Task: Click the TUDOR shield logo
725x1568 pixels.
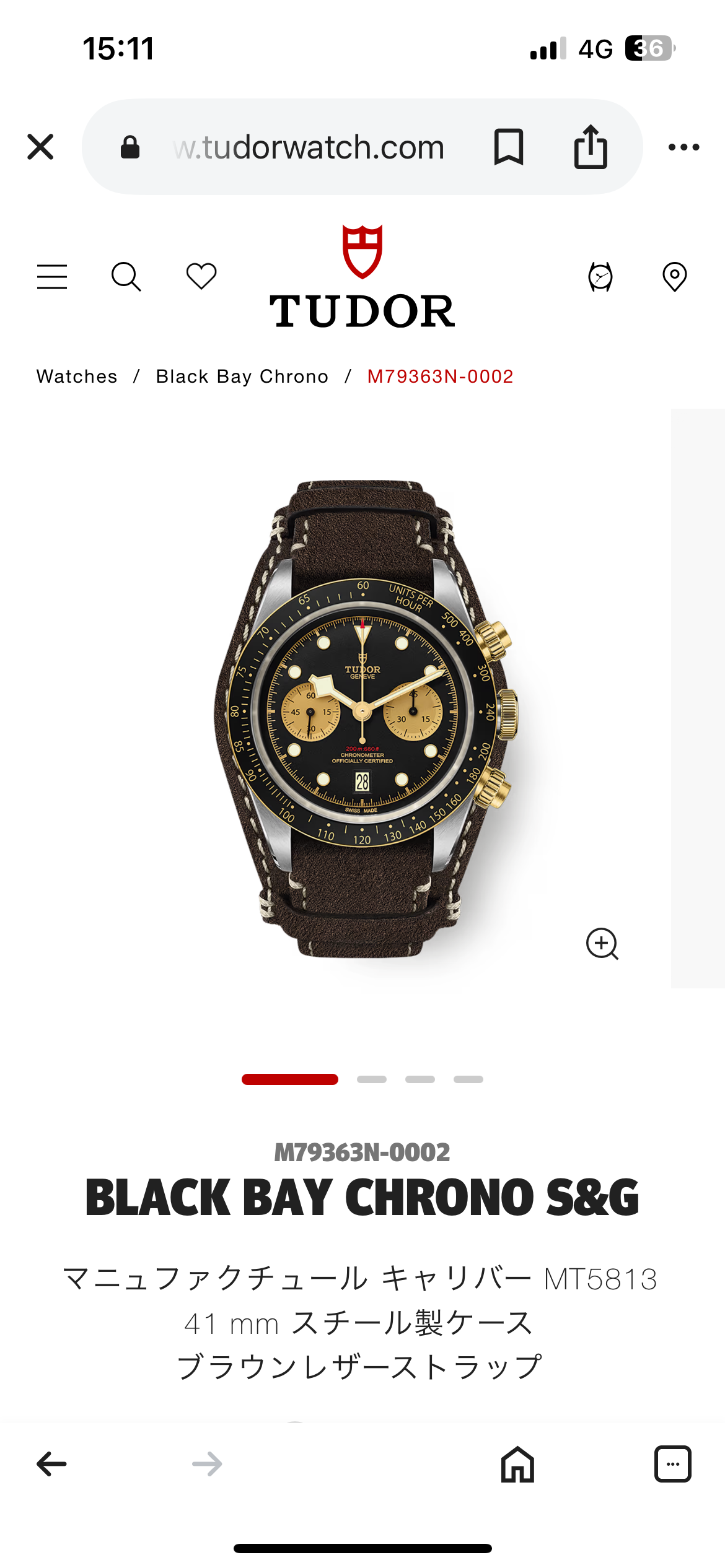Action: tap(362, 276)
